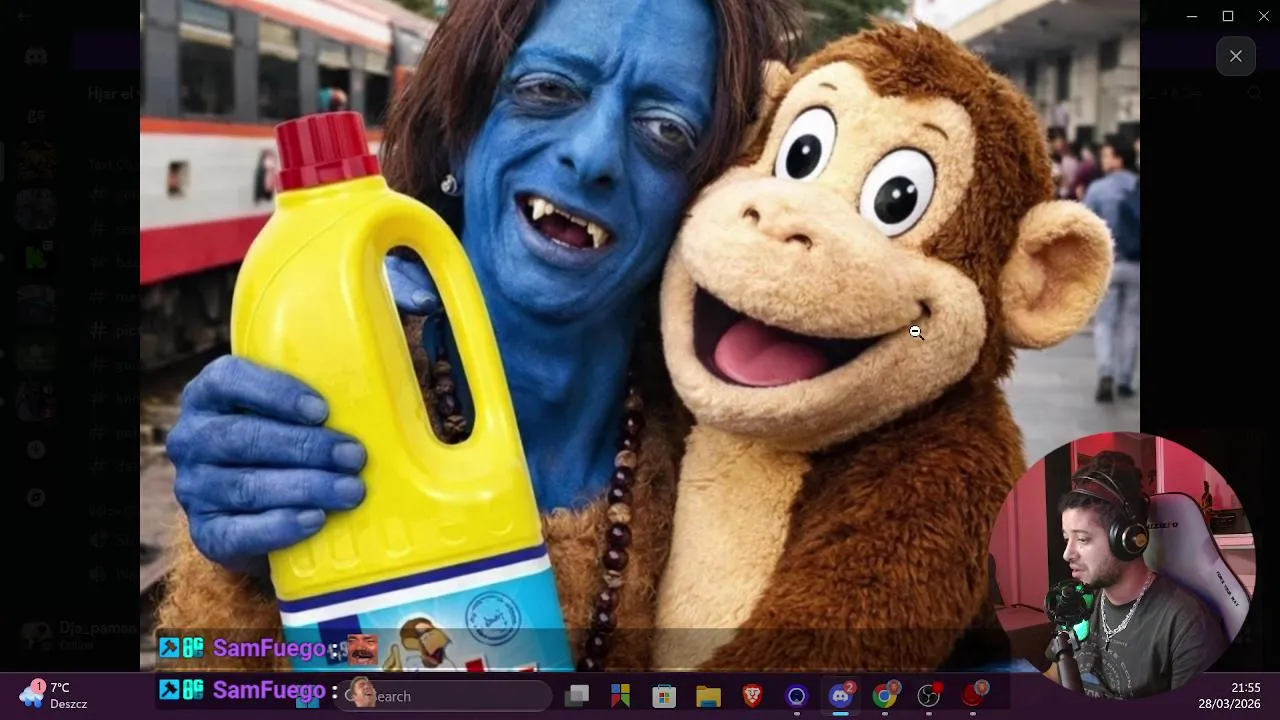Click the enlarged image to zoom out
Image resolution: width=1280 pixels, height=720 pixels.
pos(640,335)
